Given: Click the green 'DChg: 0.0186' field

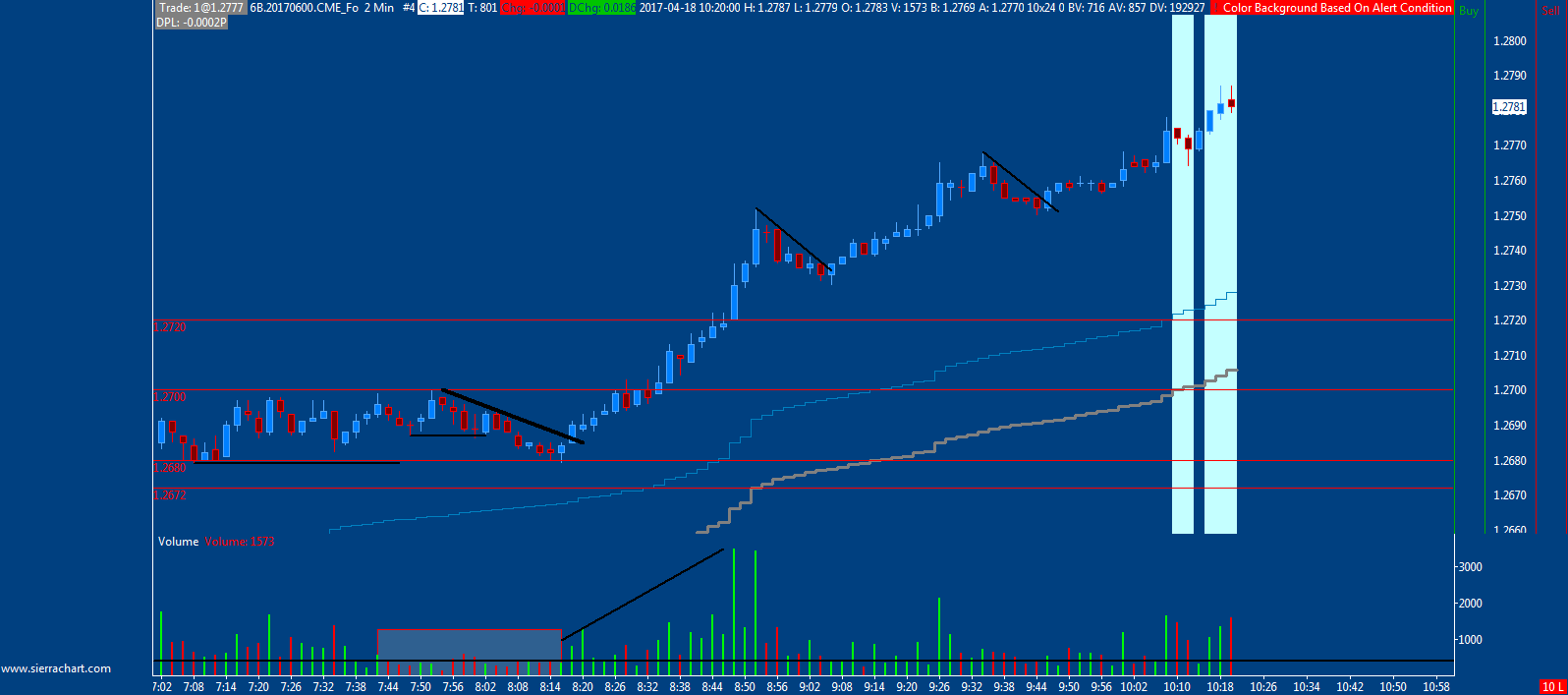Looking at the screenshot, I should pyautogui.click(x=601, y=8).
